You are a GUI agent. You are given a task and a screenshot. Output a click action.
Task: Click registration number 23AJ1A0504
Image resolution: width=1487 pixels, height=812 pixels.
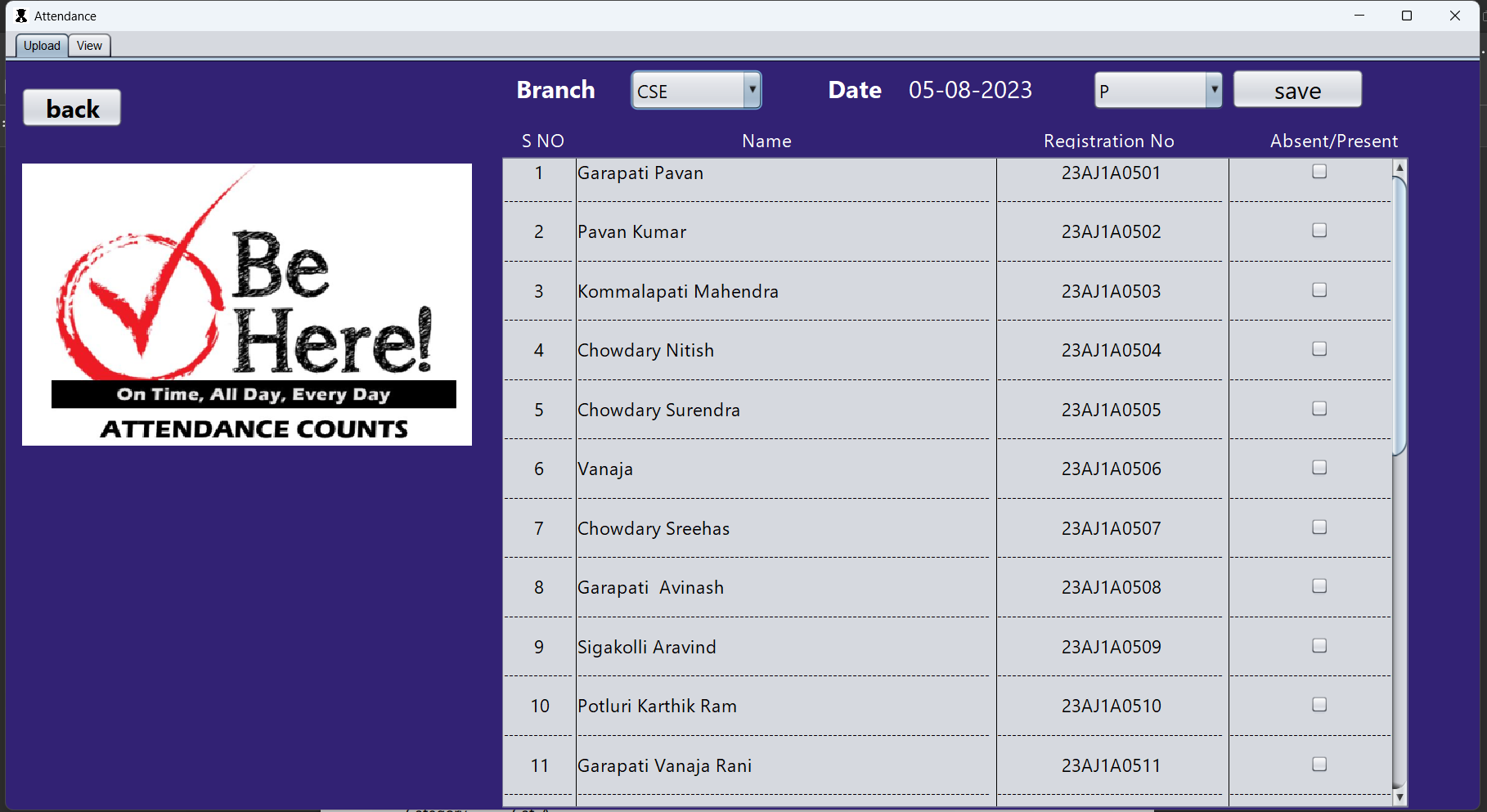tap(1111, 351)
